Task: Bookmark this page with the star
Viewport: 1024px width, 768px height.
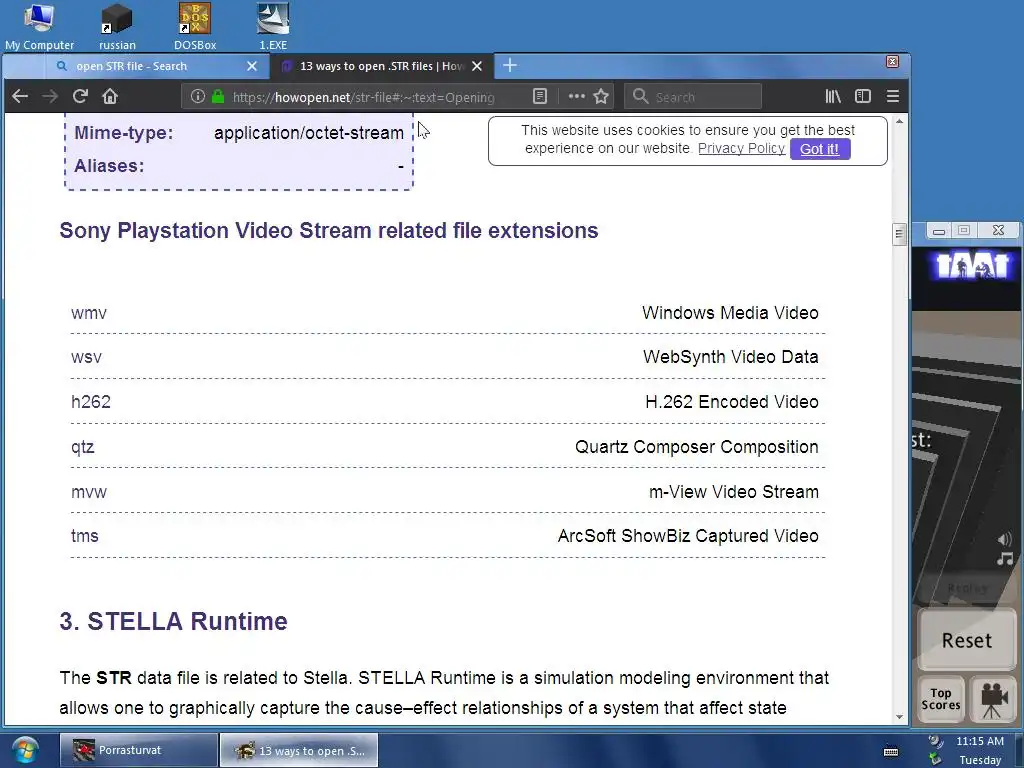Action: point(601,97)
